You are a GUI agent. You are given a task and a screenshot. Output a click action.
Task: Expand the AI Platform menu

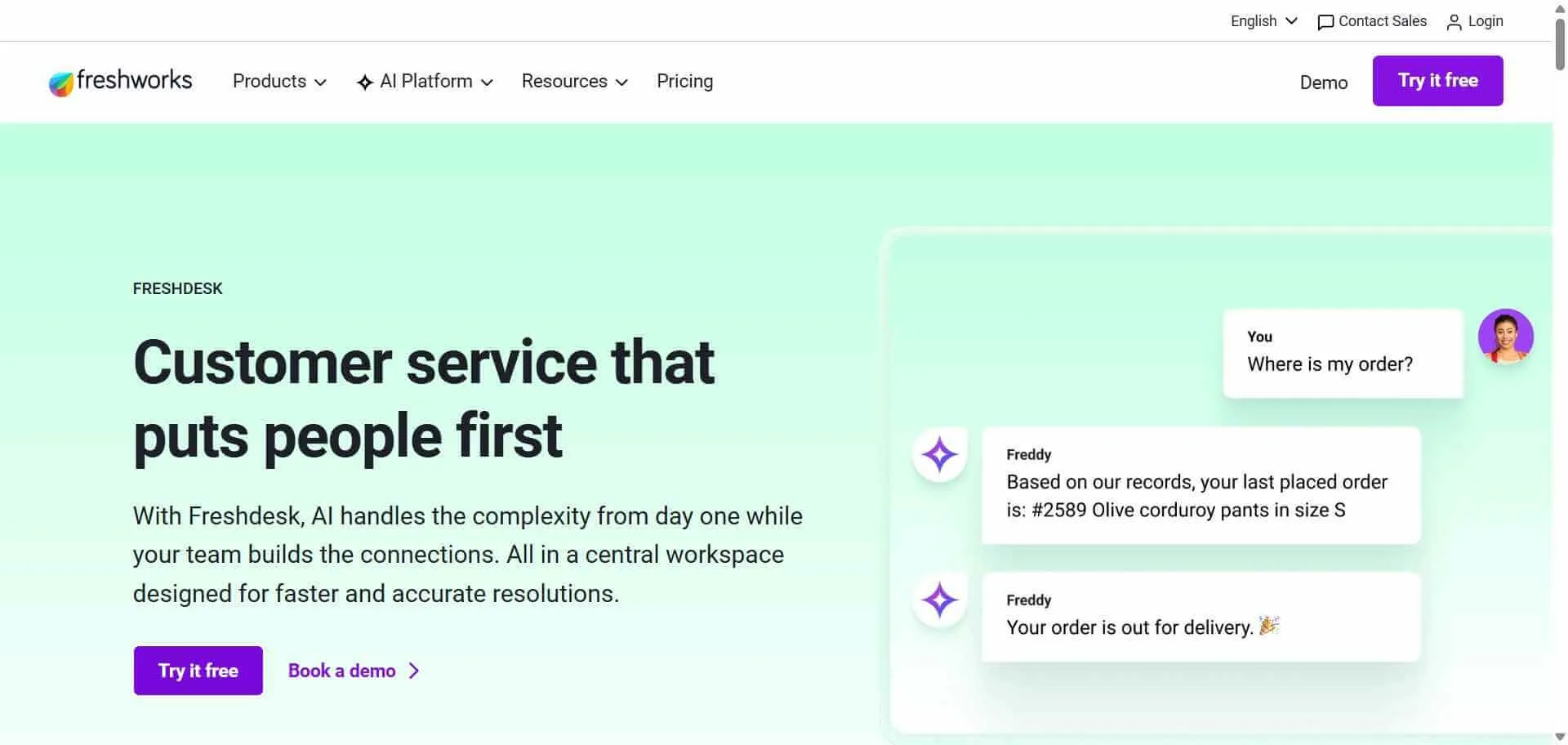(x=425, y=82)
